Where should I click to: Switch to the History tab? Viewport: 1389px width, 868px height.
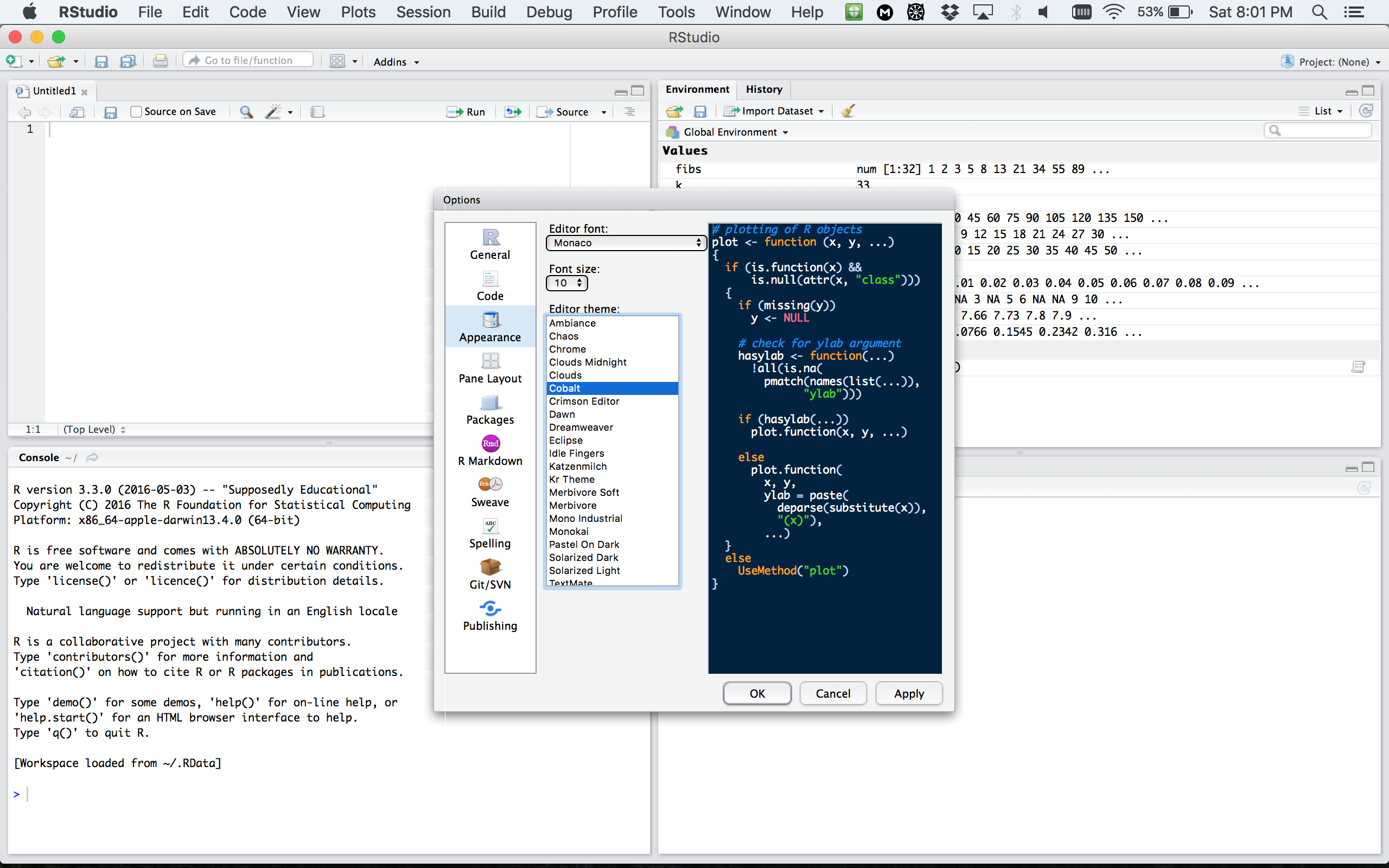pos(763,89)
